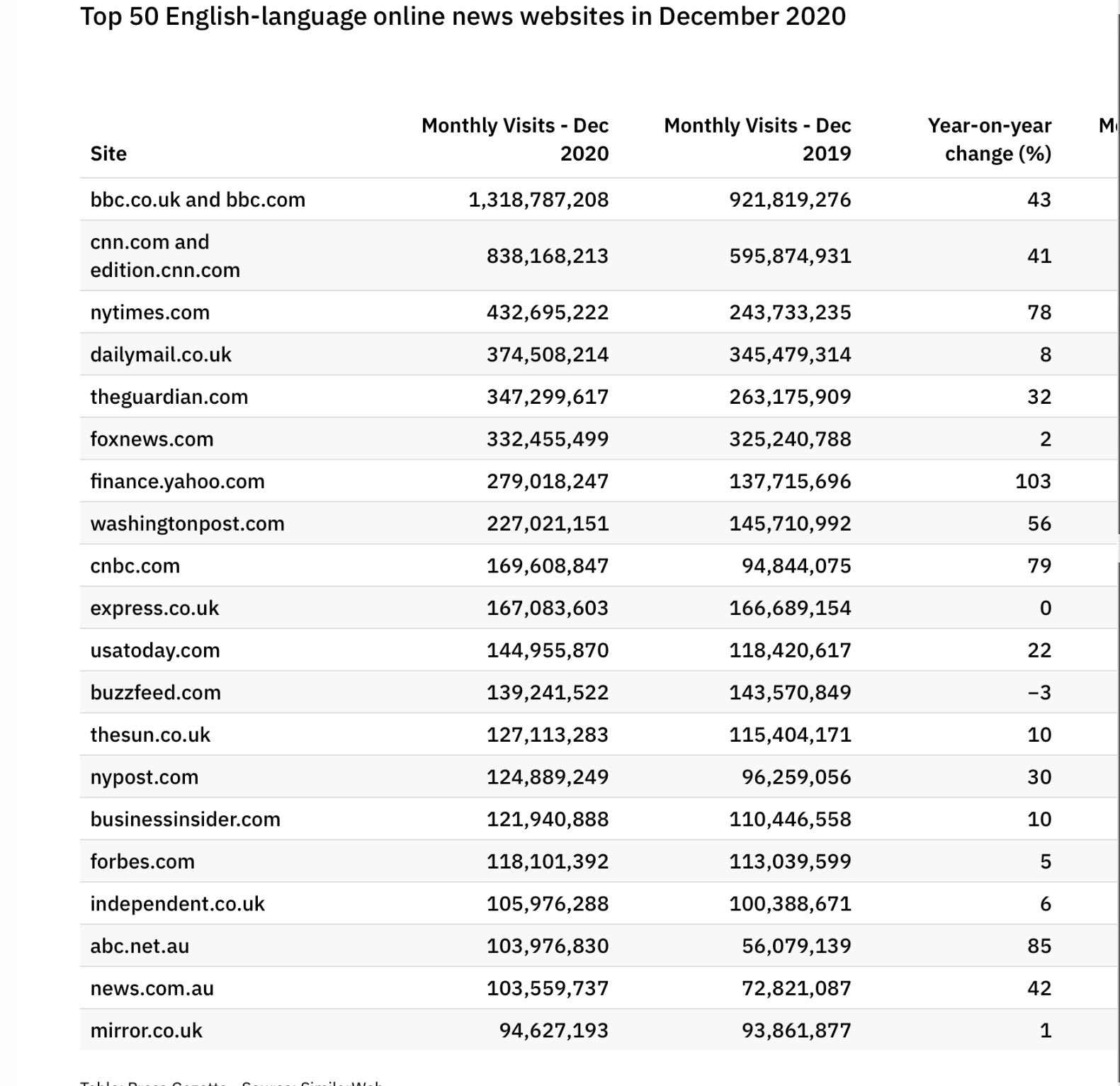Click the nytimes 2020 value 432,695,222
The width and height of the screenshot is (1120, 1086).
coord(548,312)
